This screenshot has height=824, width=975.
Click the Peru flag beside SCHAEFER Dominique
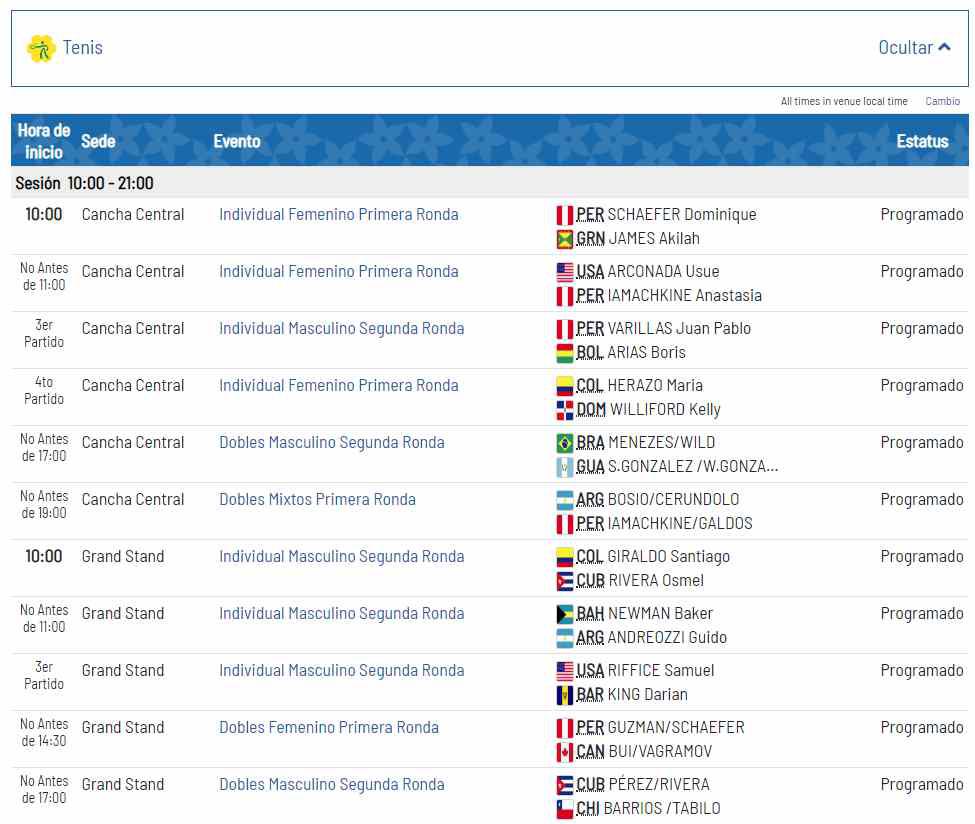pos(565,215)
